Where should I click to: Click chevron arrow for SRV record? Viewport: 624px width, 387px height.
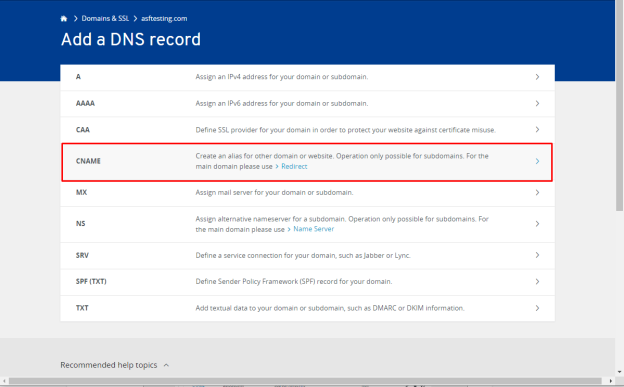point(537,255)
